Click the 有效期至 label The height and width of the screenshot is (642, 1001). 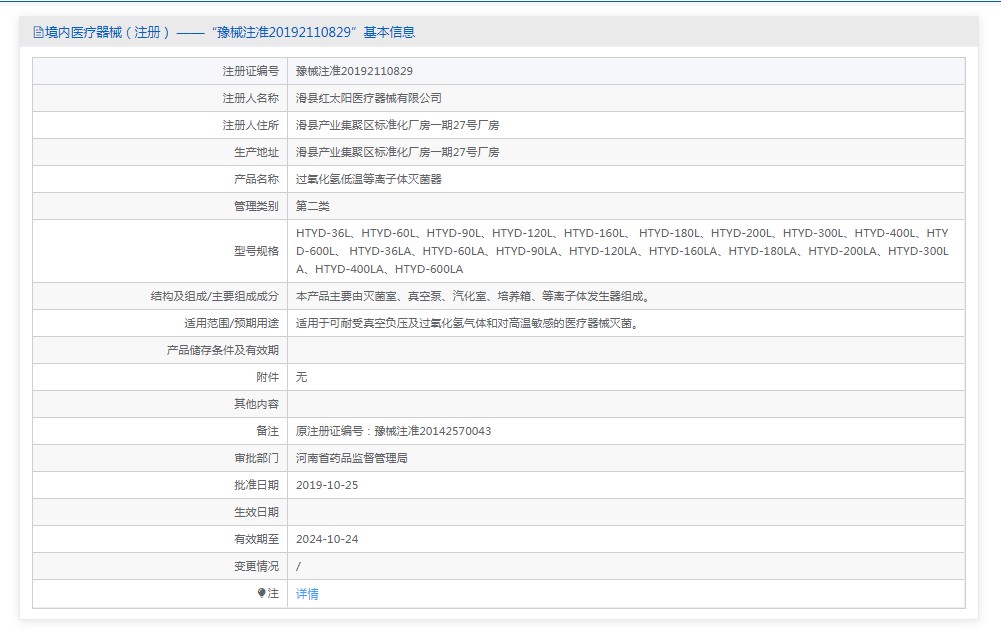256,539
